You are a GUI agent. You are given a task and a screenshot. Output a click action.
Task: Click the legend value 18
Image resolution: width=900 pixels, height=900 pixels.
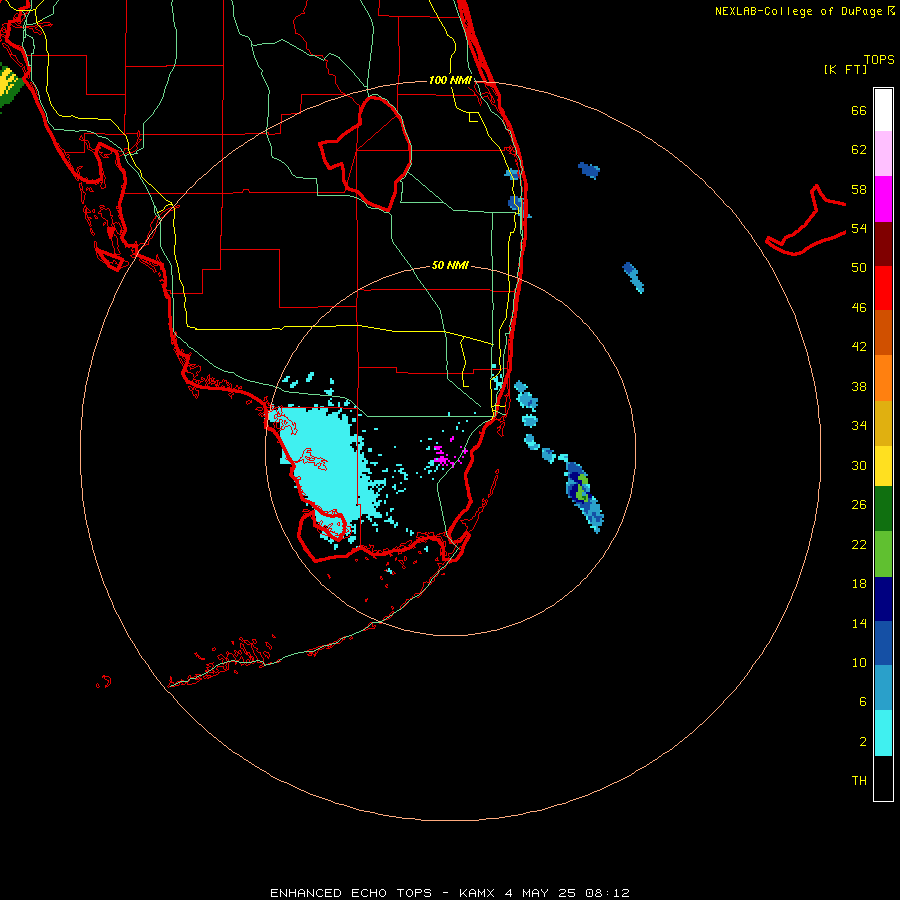(859, 584)
